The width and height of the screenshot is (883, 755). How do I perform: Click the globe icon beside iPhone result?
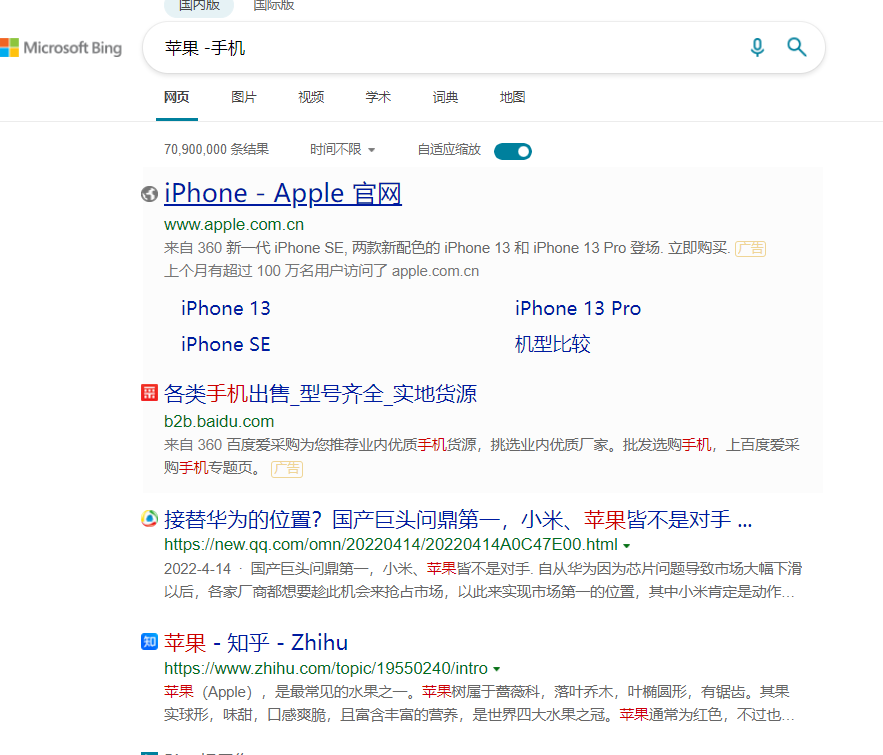pos(149,194)
